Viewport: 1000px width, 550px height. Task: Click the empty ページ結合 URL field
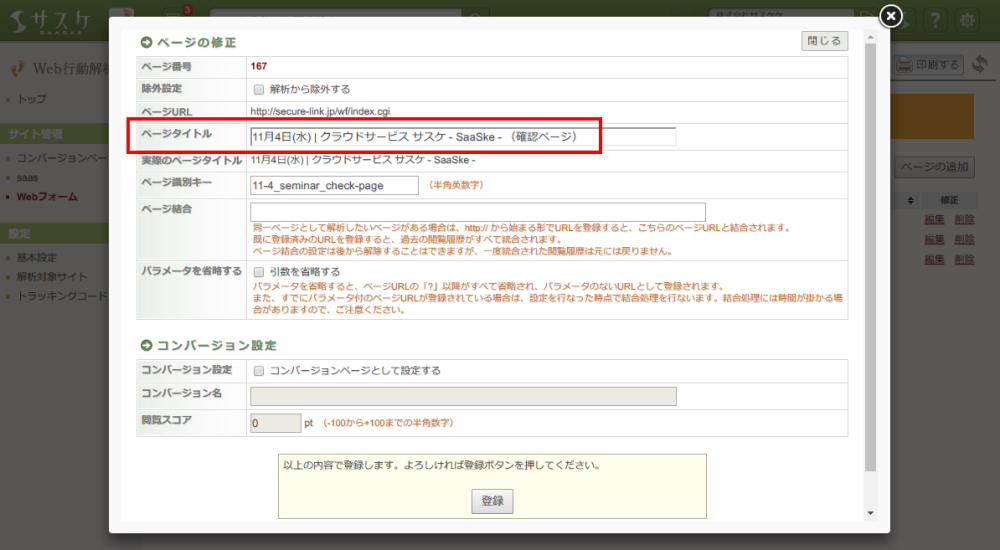pyautogui.click(x=478, y=212)
